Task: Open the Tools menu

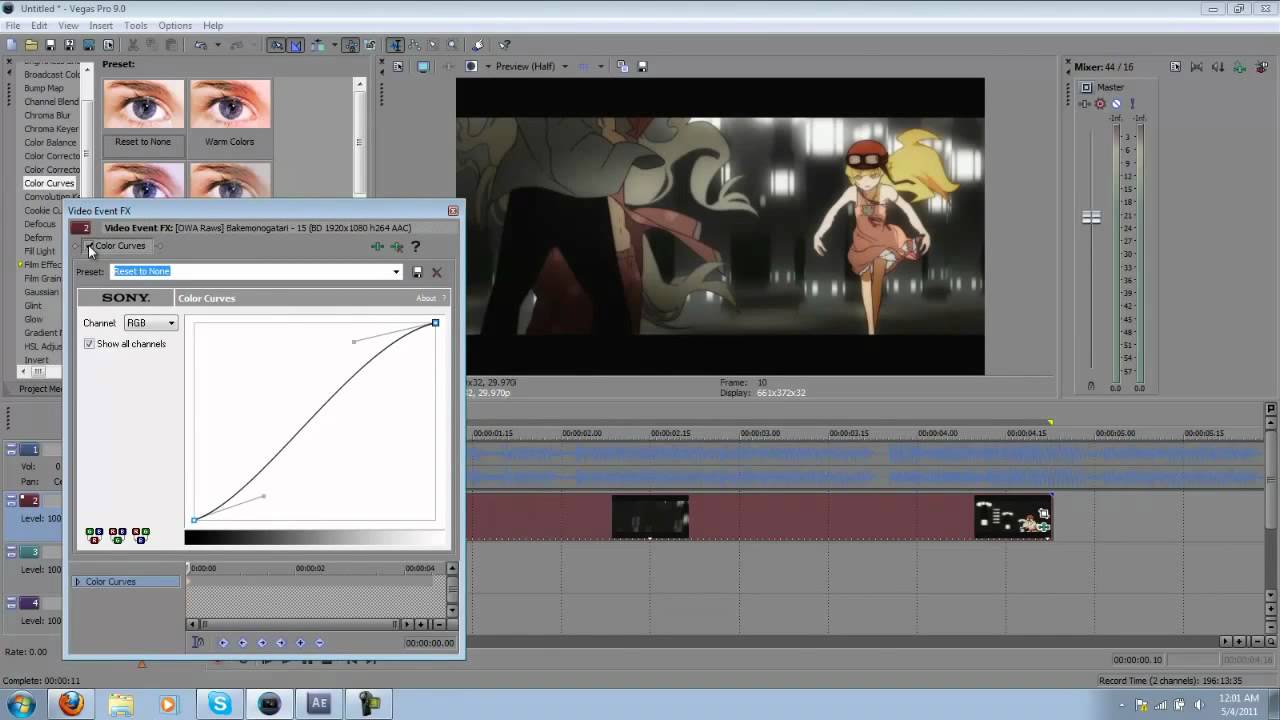Action: coord(135,25)
